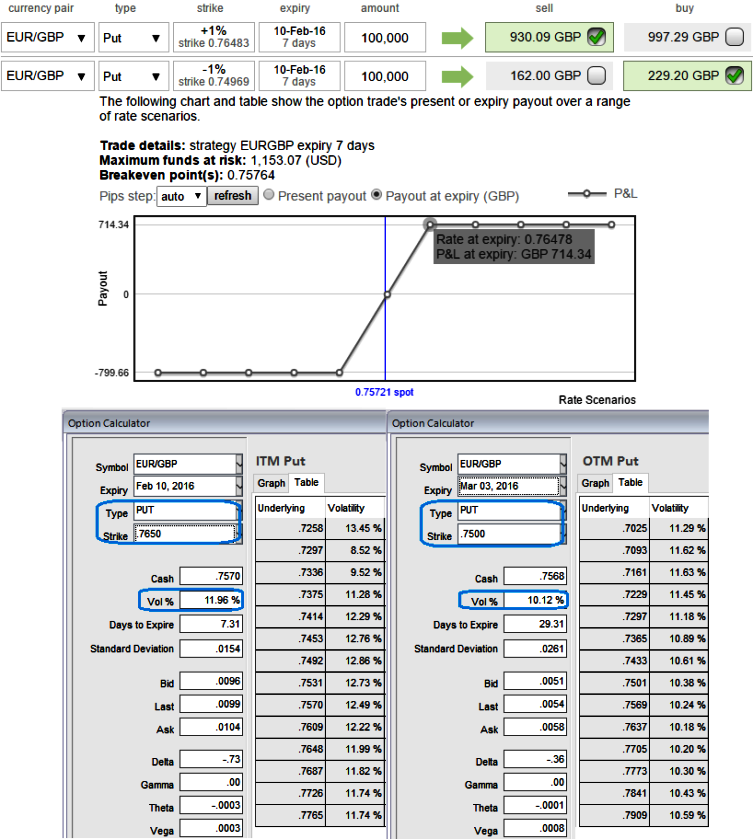Click the +1% strike 0.76483 cell
Viewport: 753px width, 839px height.
[x=213, y=37]
